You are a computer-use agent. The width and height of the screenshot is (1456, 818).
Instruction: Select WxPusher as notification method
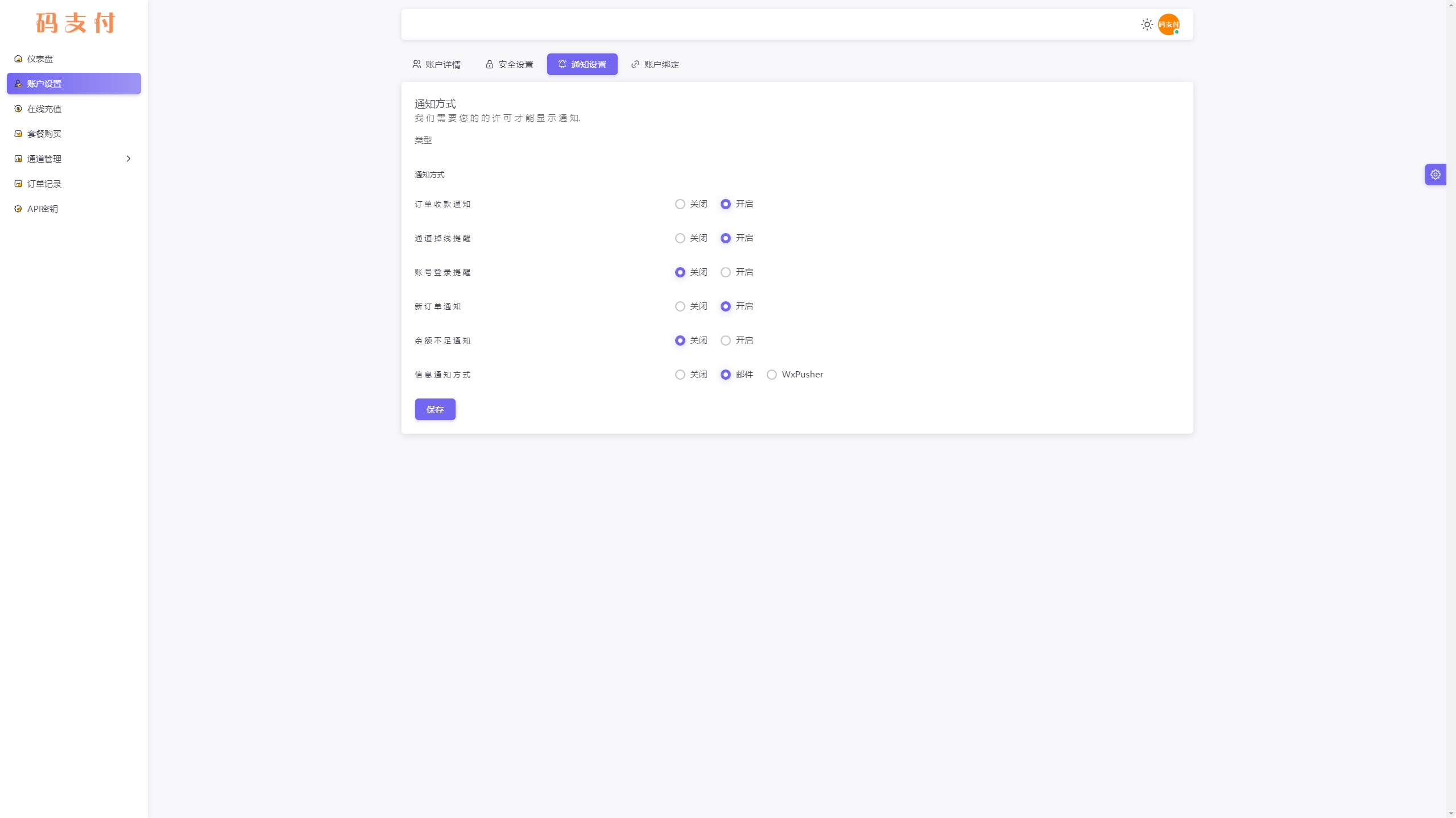coord(771,375)
